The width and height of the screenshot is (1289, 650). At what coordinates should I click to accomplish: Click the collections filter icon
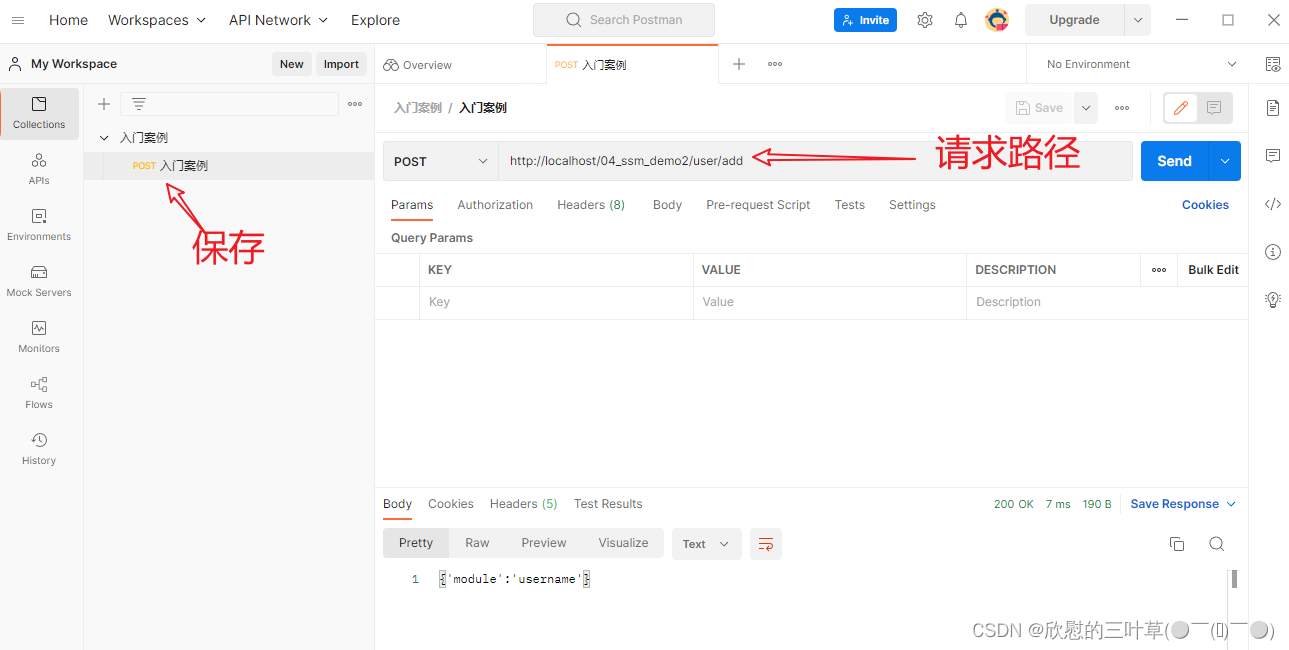point(139,104)
